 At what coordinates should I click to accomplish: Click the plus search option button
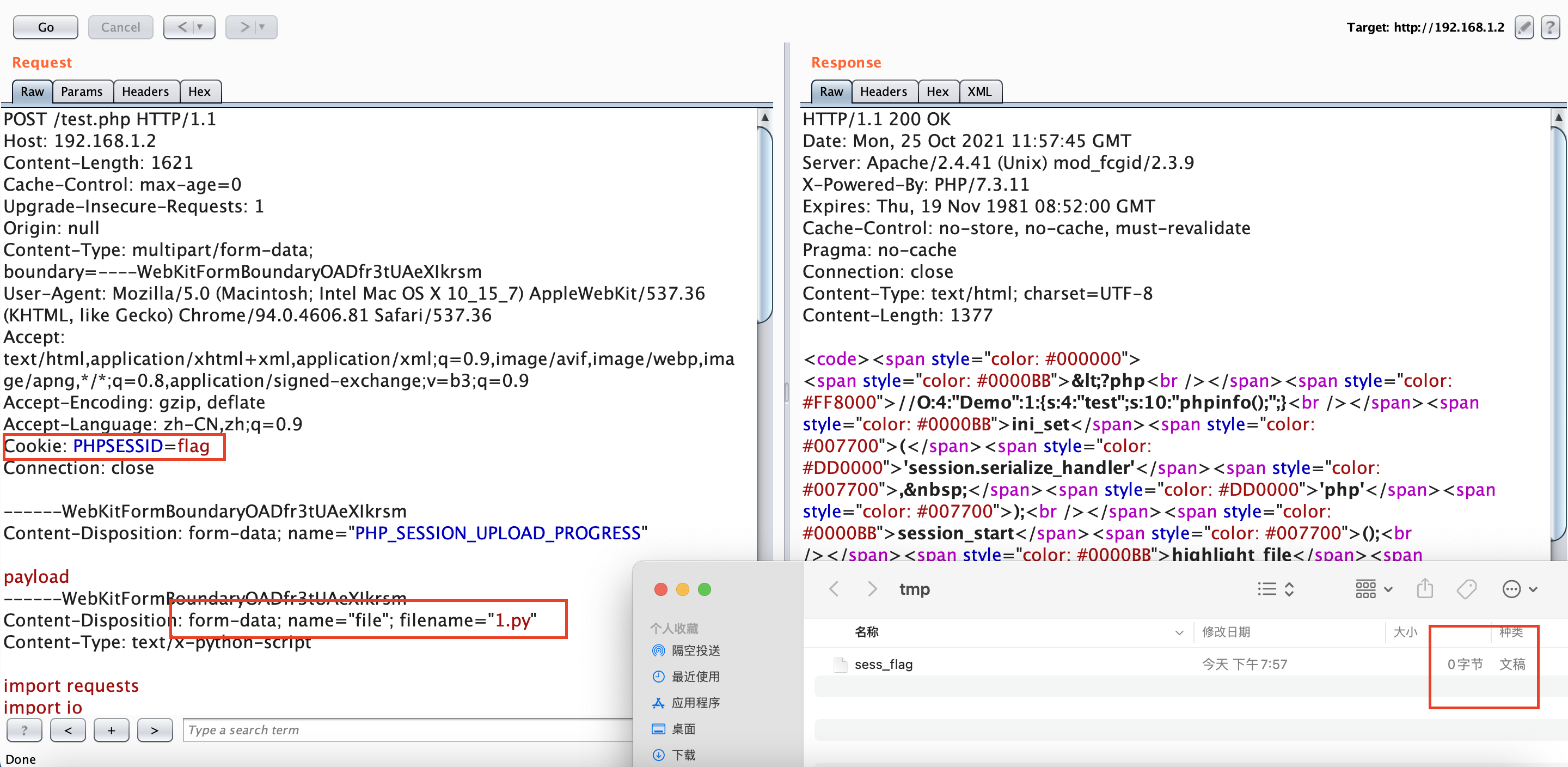111,730
